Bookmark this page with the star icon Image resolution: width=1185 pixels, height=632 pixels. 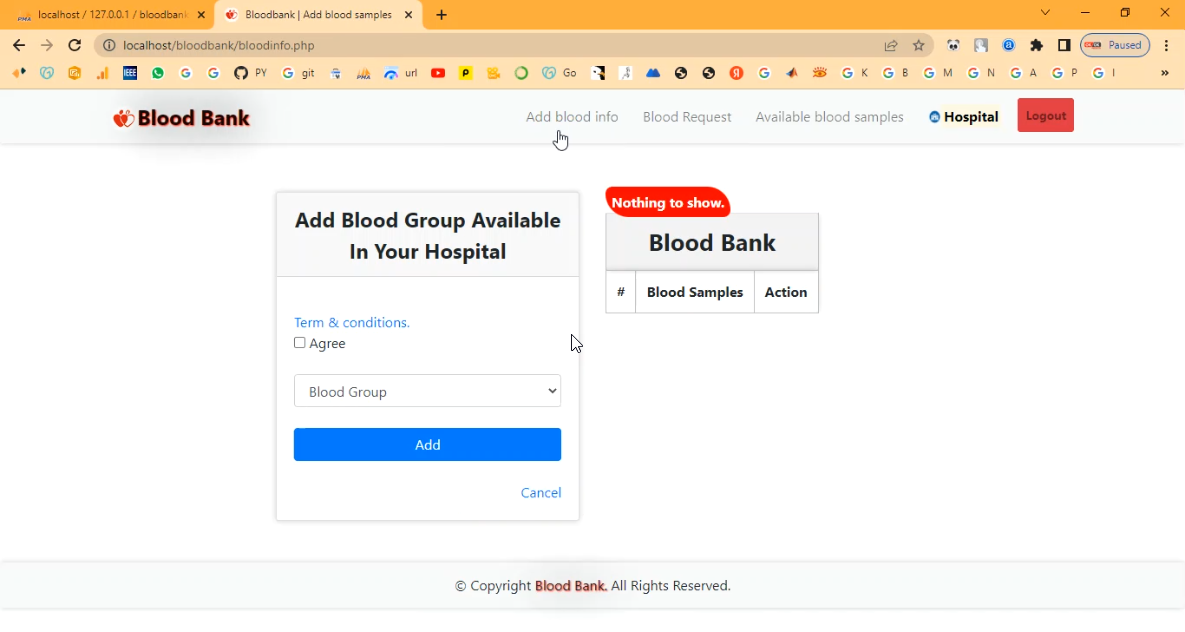click(918, 45)
